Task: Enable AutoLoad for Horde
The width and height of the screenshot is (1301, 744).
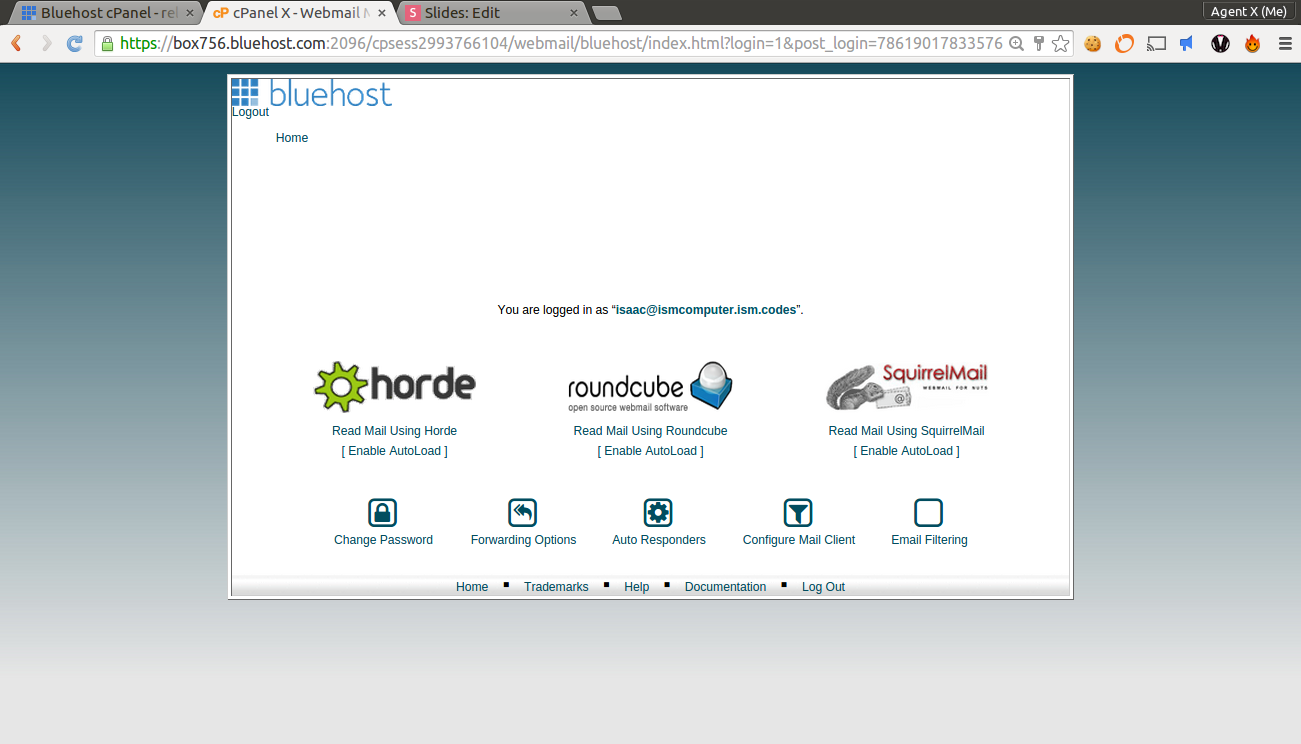Action: coord(394,451)
